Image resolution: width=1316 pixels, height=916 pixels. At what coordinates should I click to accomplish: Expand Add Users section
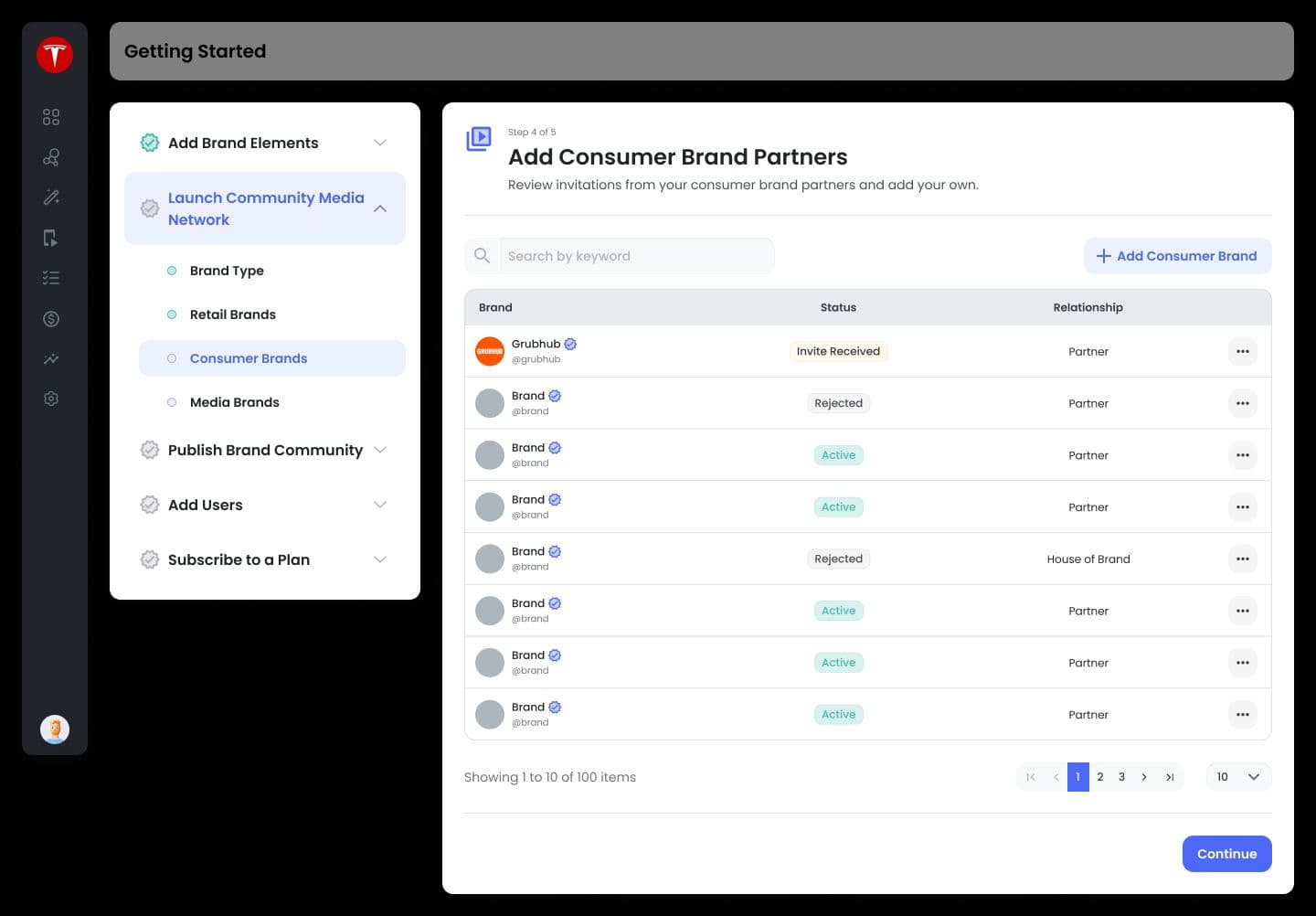tap(380, 505)
